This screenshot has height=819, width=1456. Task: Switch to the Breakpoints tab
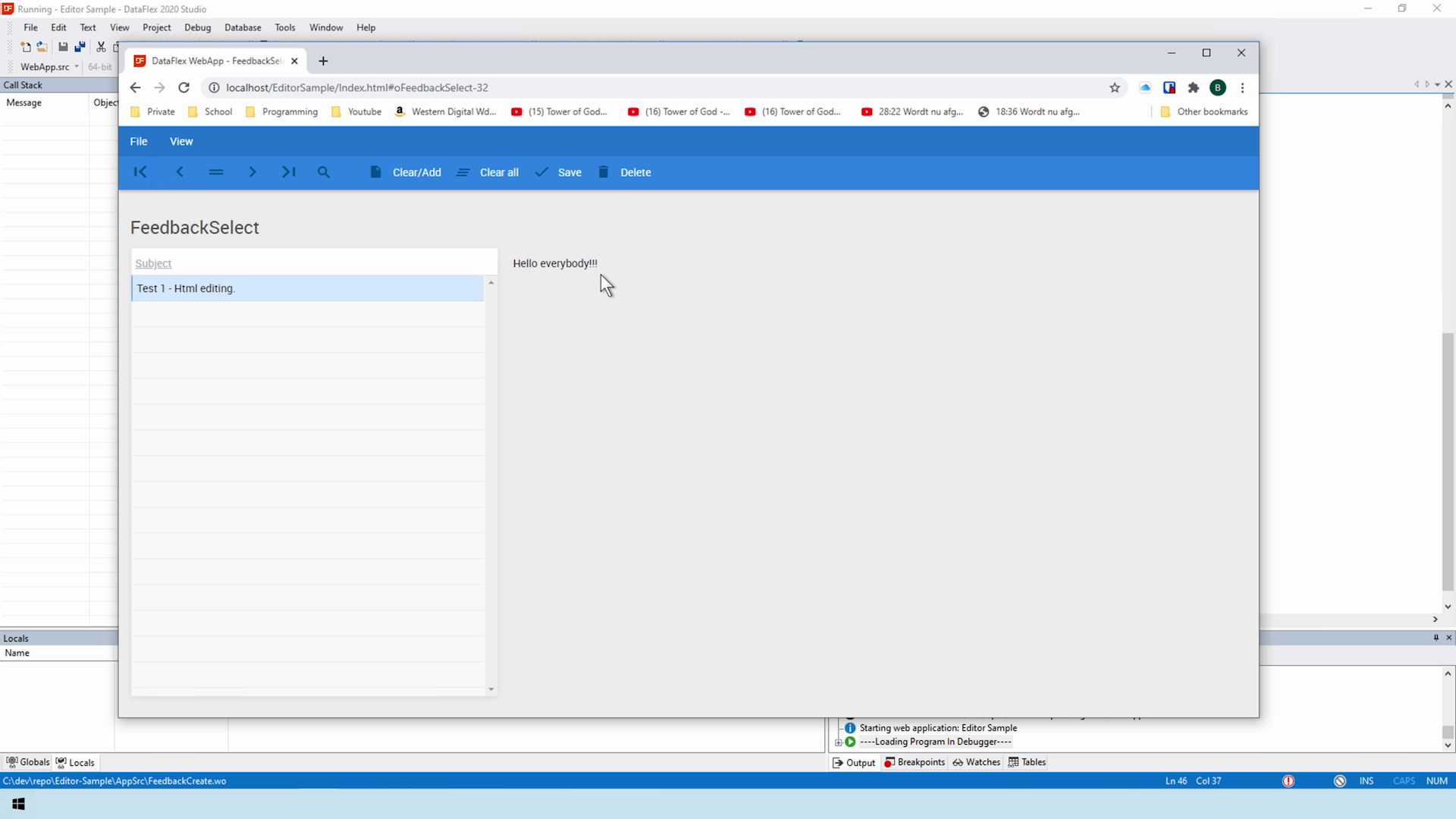coord(915,762)
